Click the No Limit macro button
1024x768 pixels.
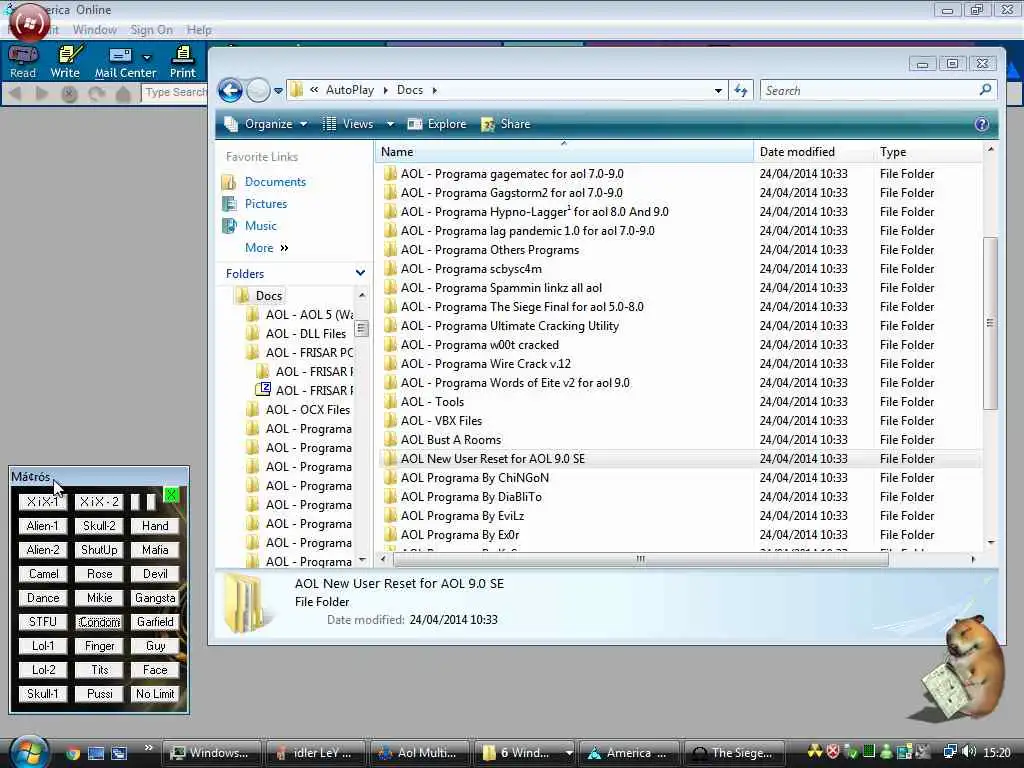click(155, 694)
